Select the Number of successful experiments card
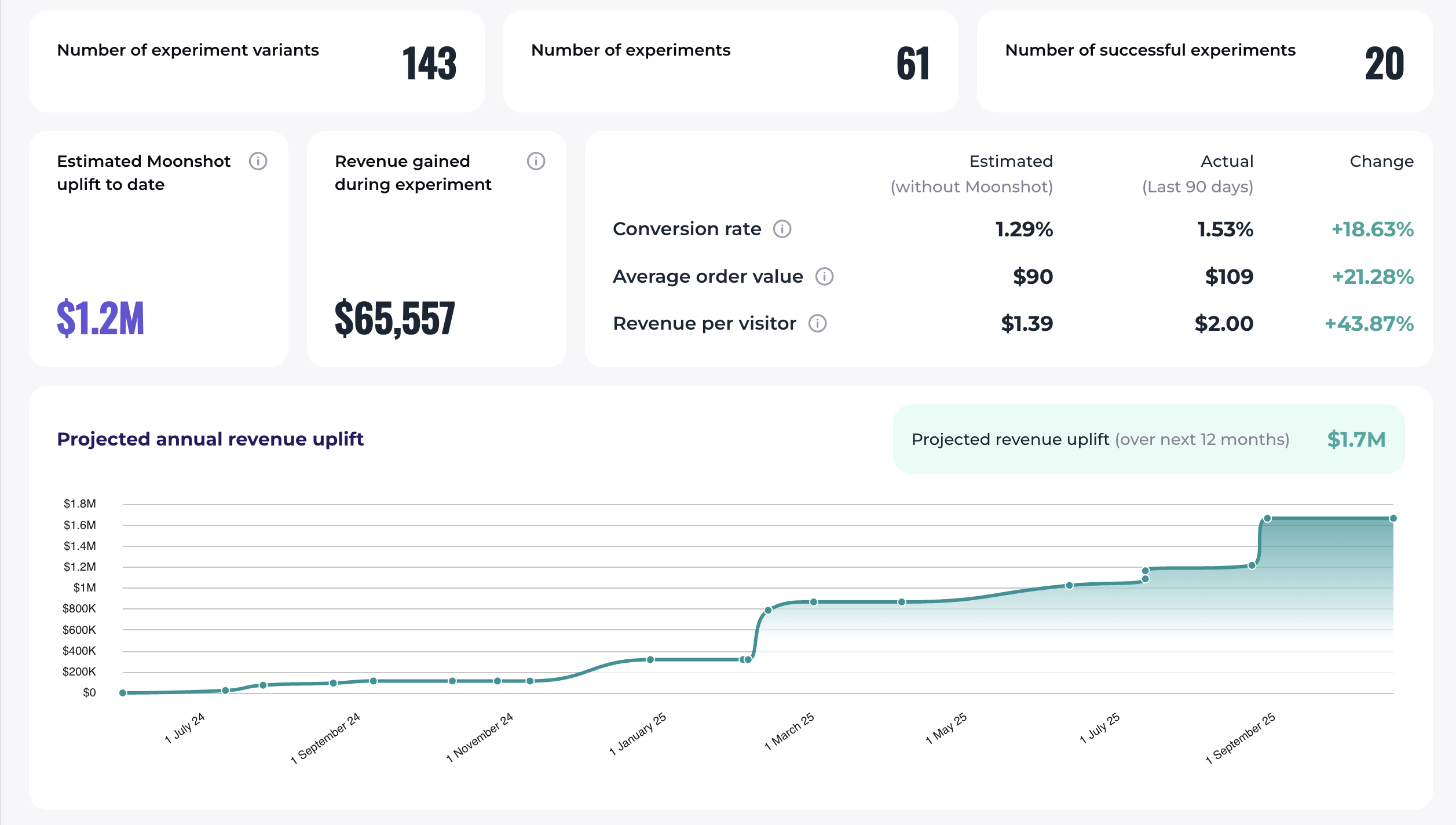The width and height of the screenshot is (1456, 825). [x=1204, y=61]
